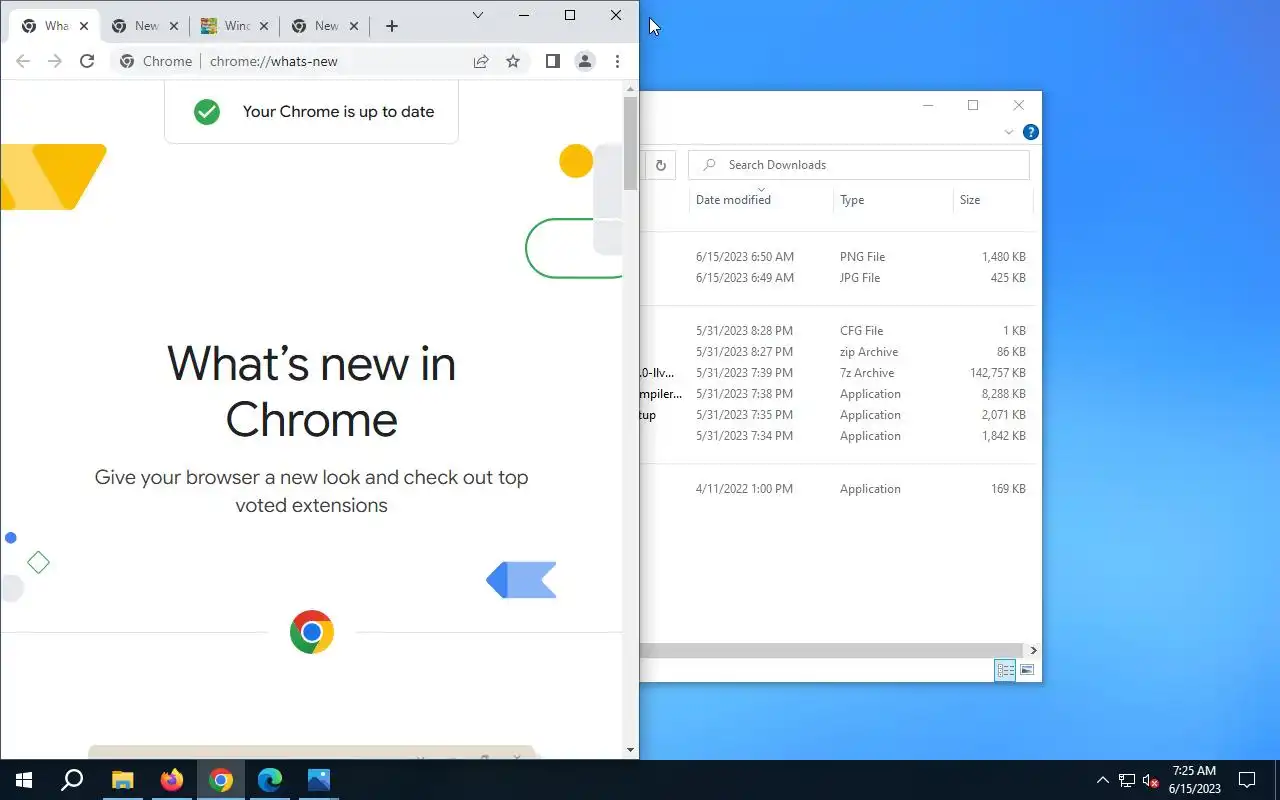Open a new Chrome tab with plus

click(392, 26)
